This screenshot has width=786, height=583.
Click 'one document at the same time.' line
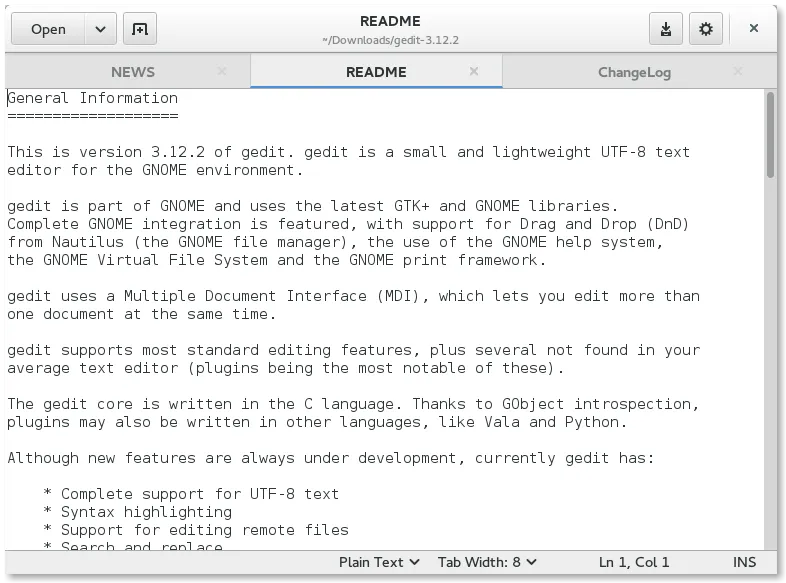point(141,314)
